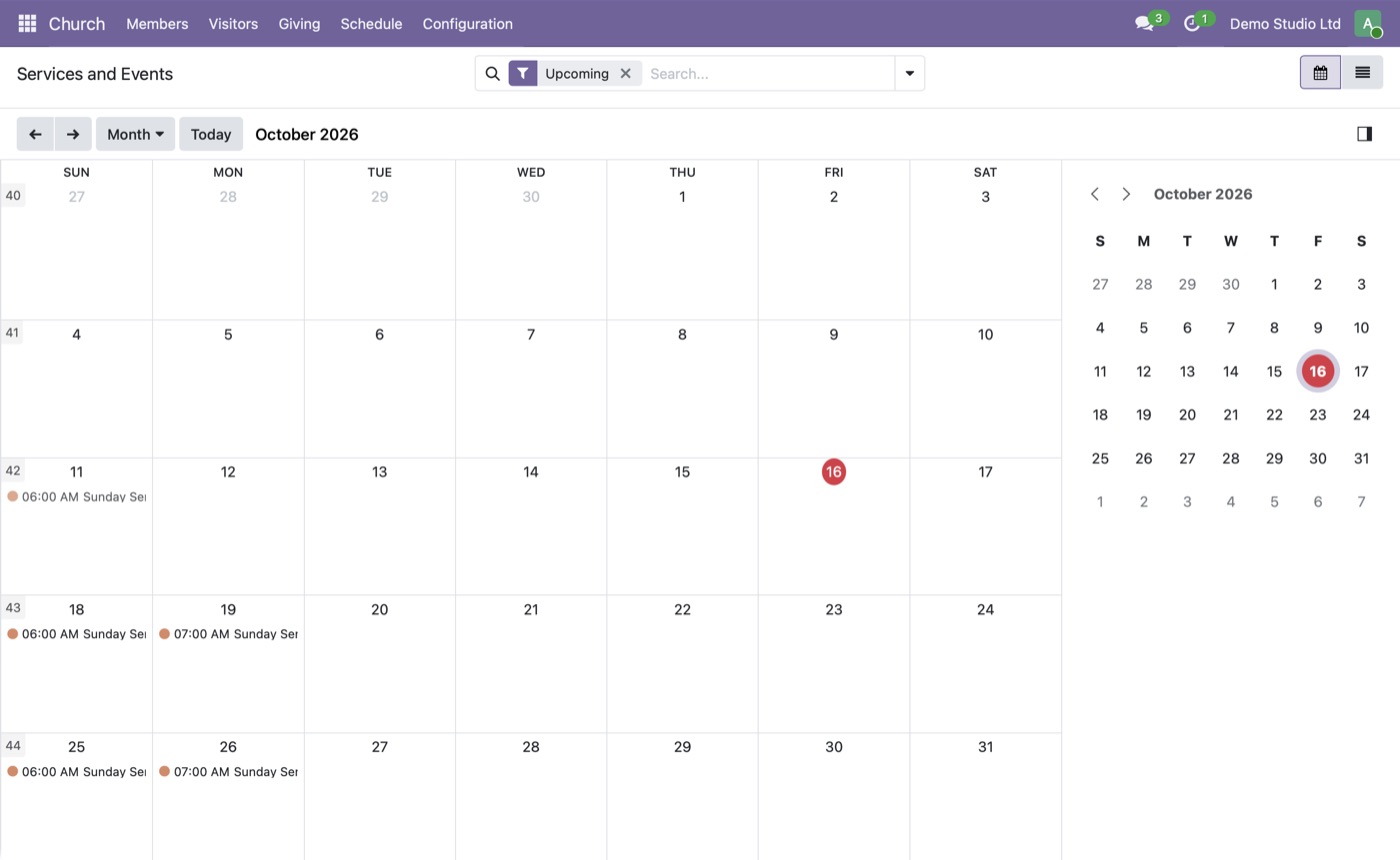This screenshot has width=1400, height=860.
Task: Click the Today button
Action: pyautogui.click(x=211, y=134)
